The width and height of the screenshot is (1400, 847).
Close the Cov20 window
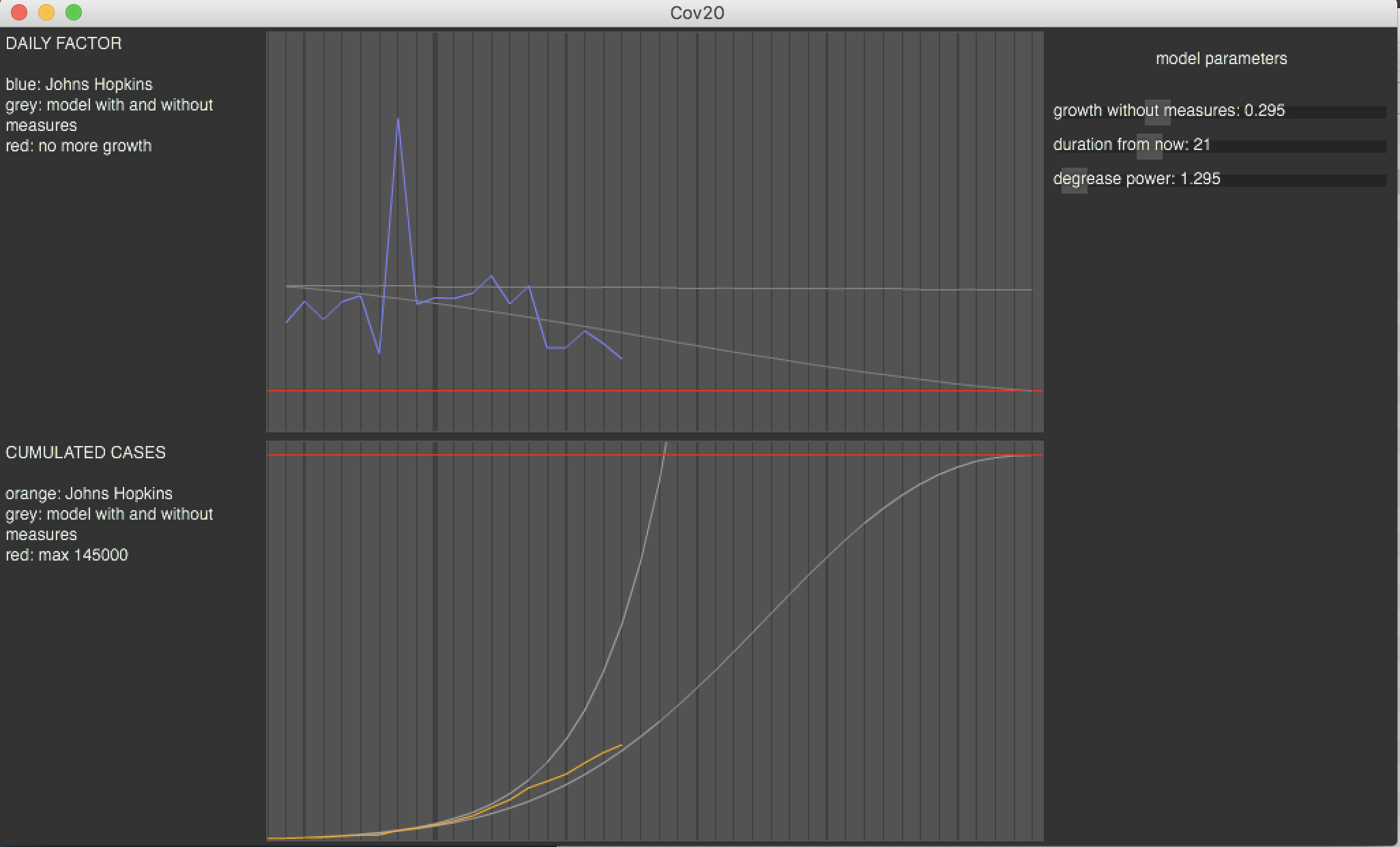pyautogui.click(x=19, y=12)
